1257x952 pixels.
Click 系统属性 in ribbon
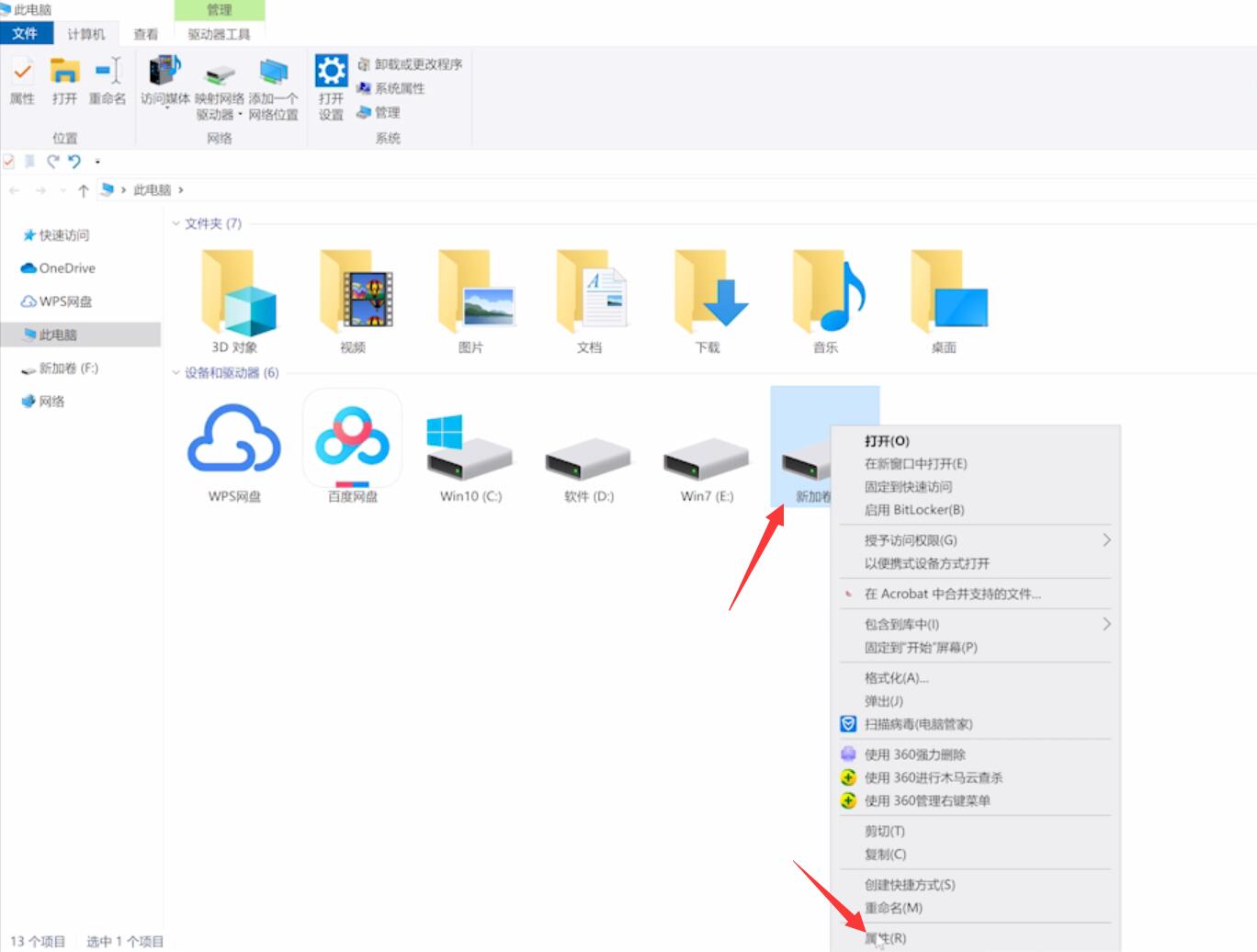(391, 88)
